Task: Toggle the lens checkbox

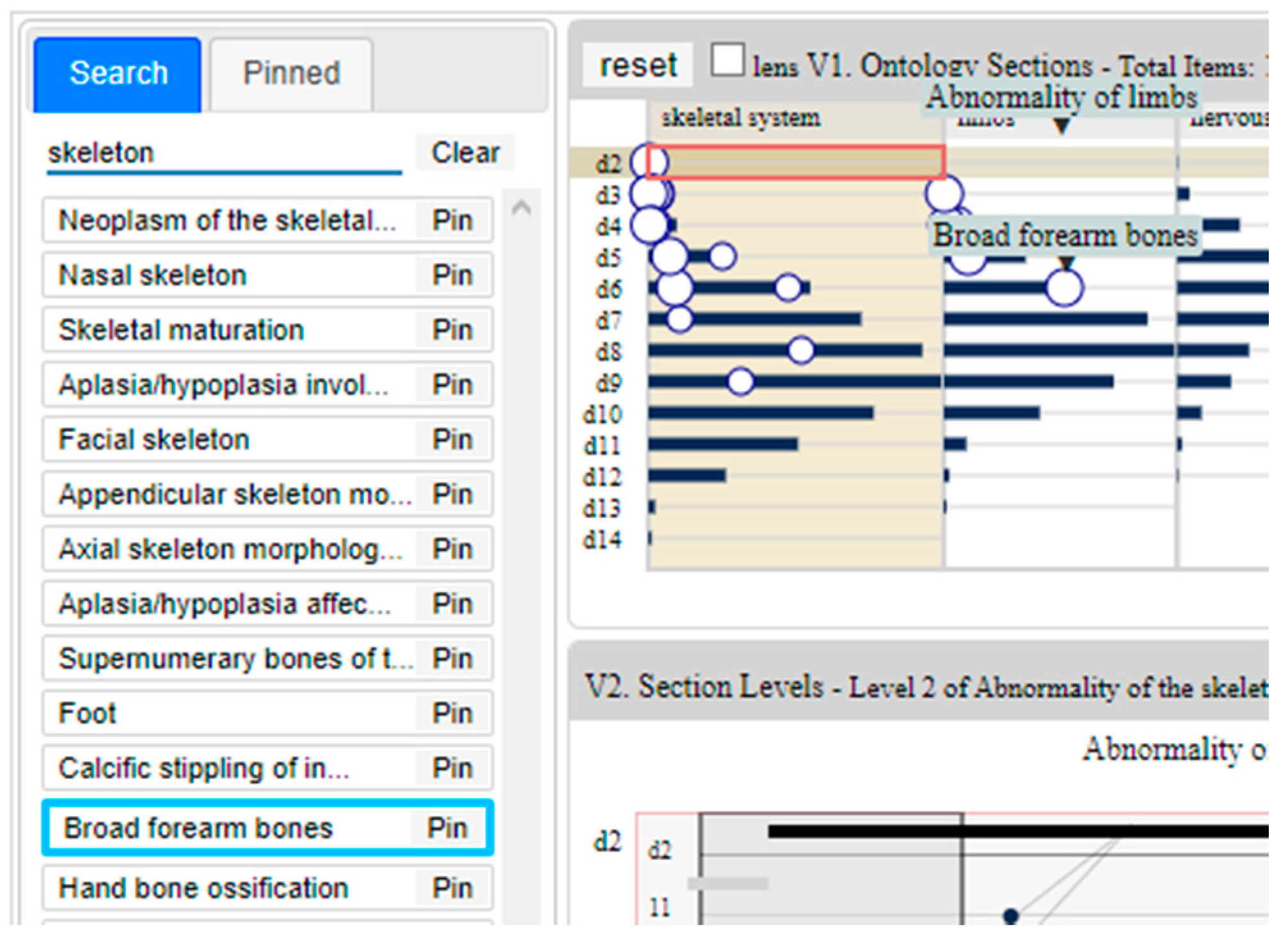Action: [728, 61]
